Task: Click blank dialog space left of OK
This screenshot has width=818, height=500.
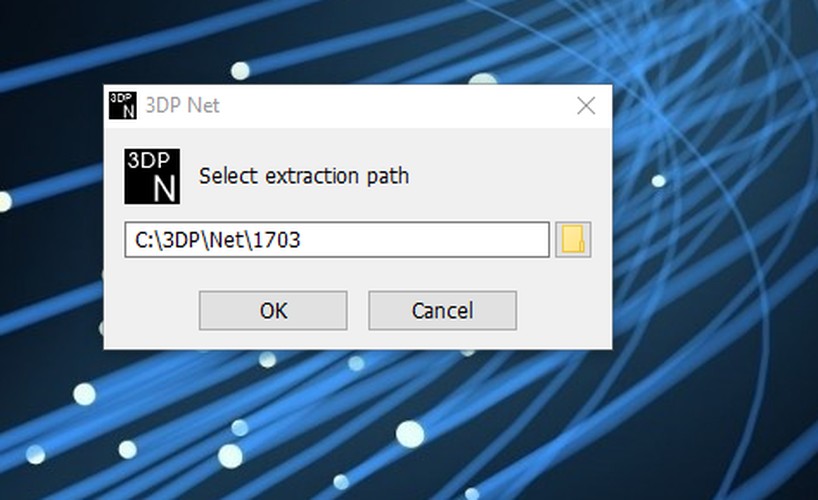Action: point(151,311)
